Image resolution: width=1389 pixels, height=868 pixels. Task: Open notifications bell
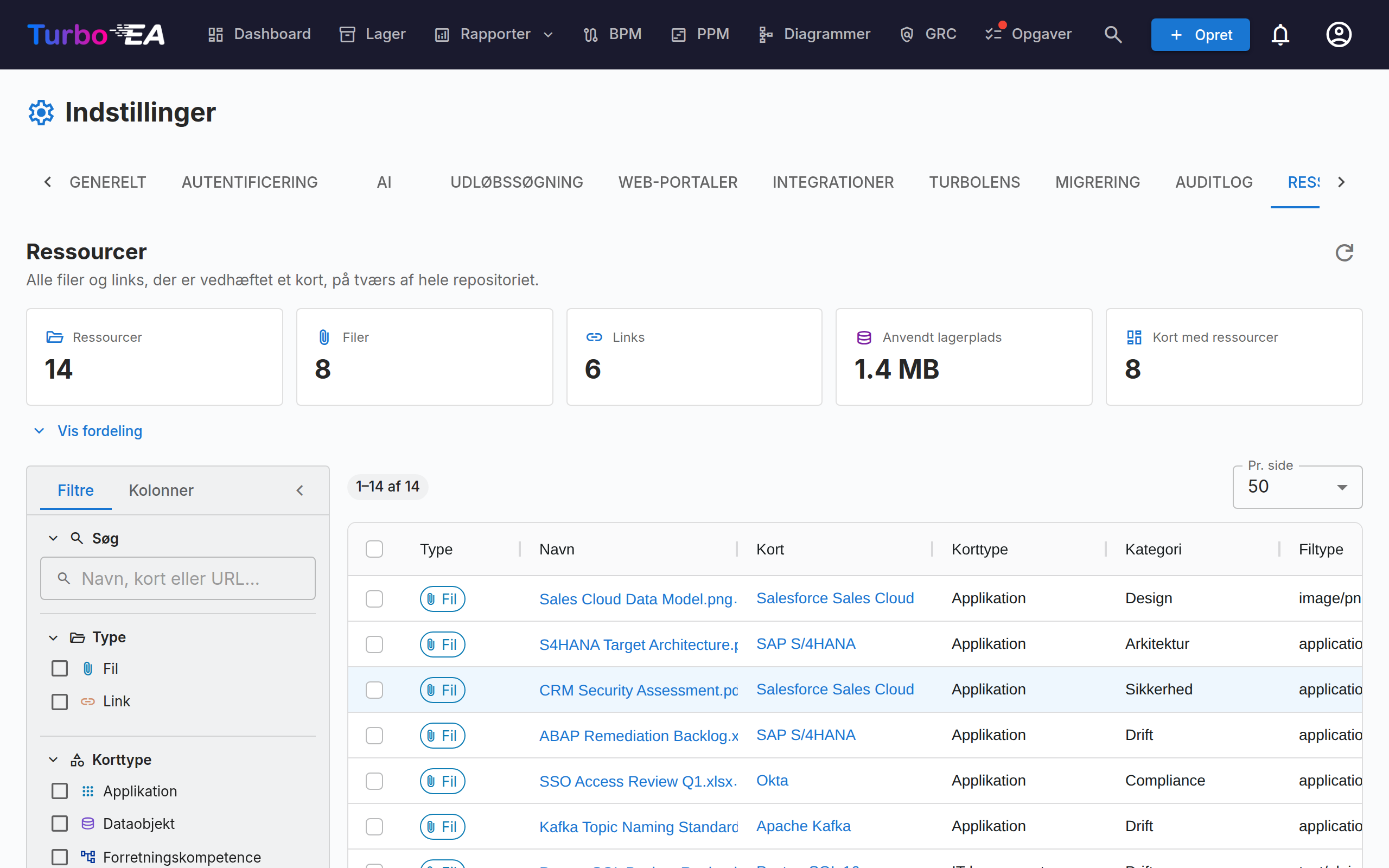[x=1280, y=34]
